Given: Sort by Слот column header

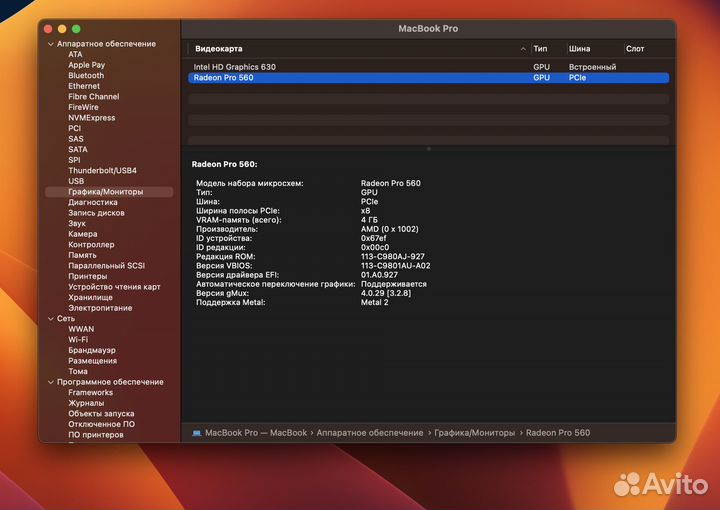Looking at the screenshot, I should [x=635, y=49].
